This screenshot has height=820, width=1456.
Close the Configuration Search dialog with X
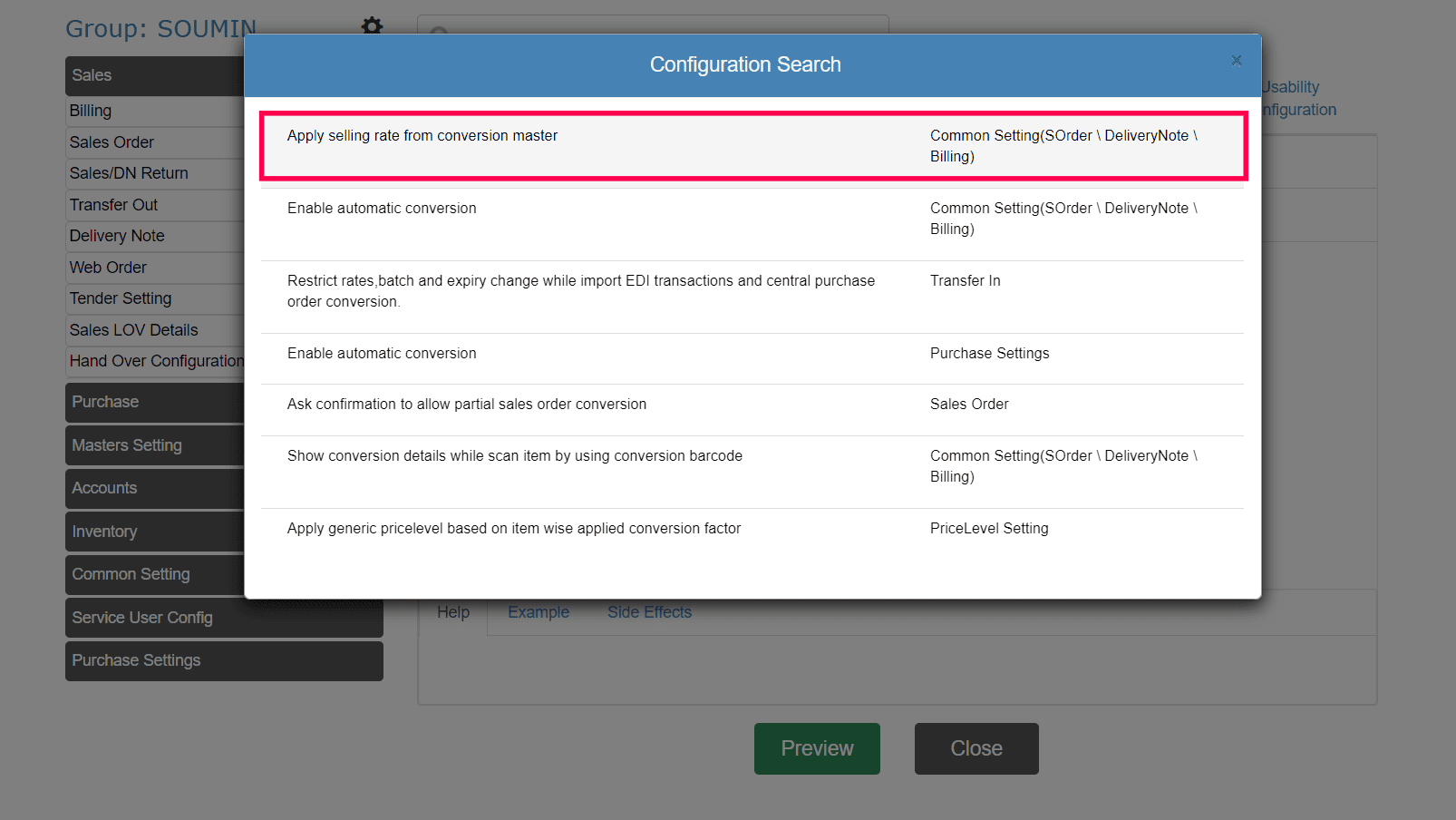(x=1236, y=61)
